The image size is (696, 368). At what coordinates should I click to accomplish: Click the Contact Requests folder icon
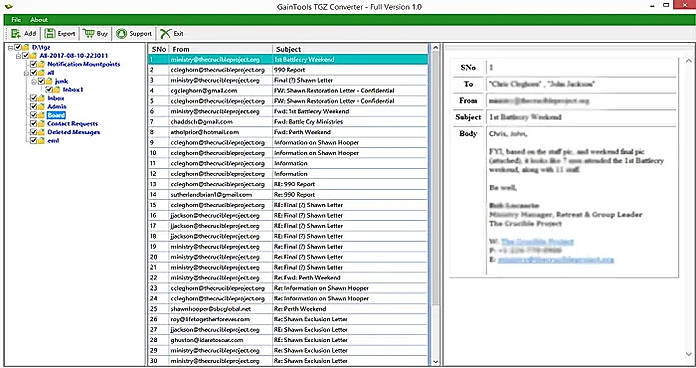point(41,123)
